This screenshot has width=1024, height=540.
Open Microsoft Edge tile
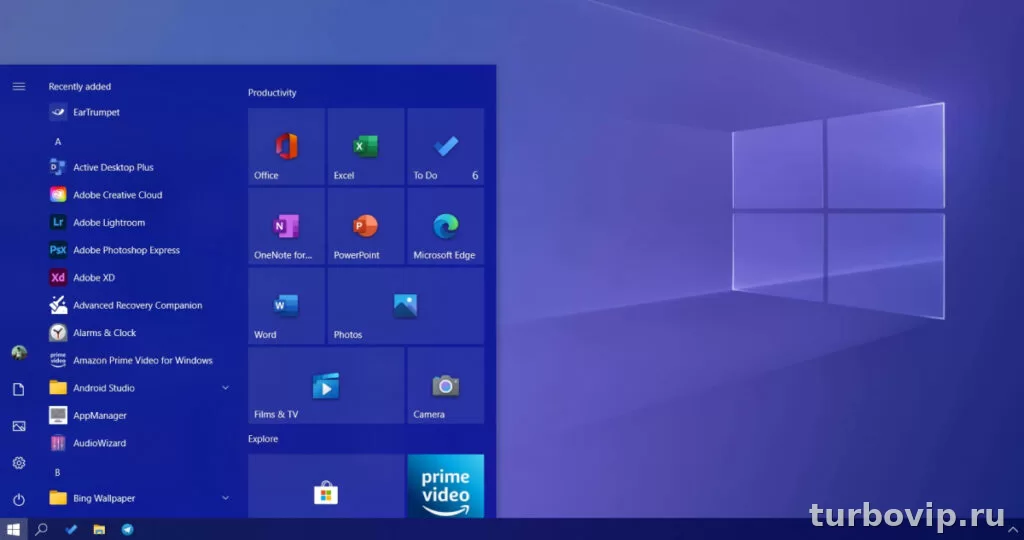click(445, 226)
